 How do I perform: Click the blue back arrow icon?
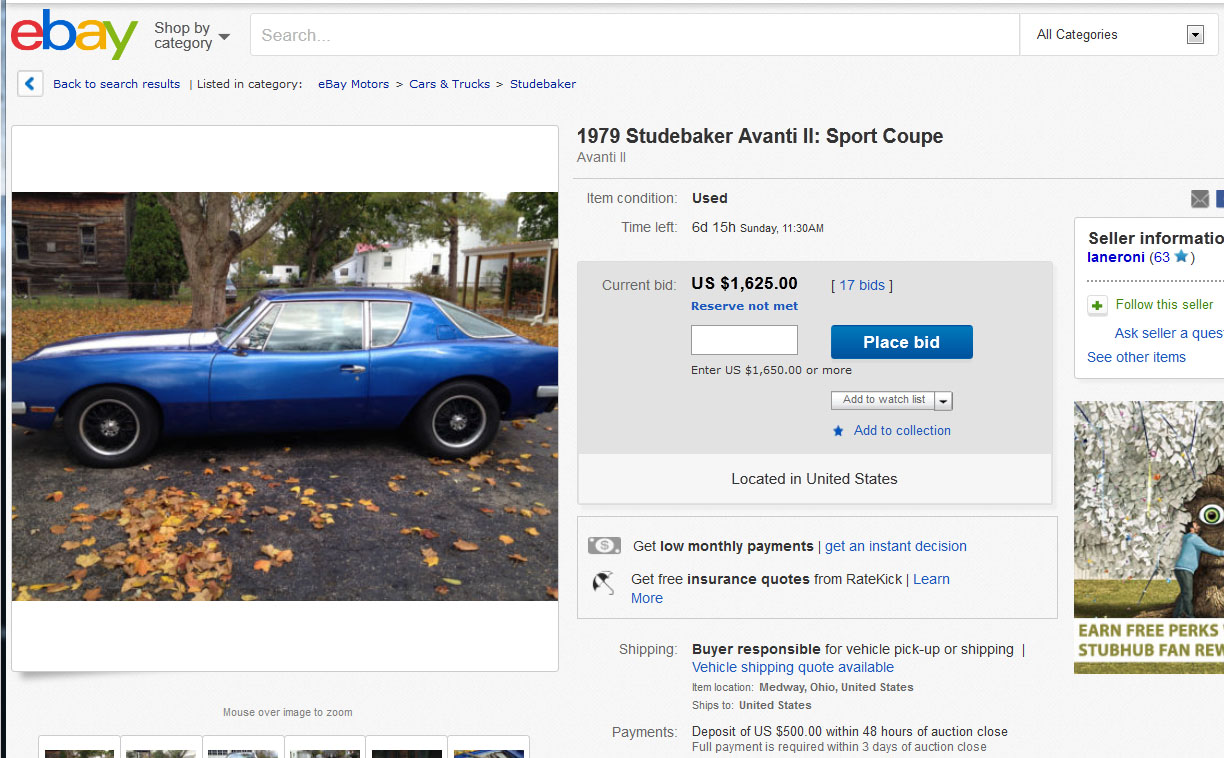(x=30, y=84)
